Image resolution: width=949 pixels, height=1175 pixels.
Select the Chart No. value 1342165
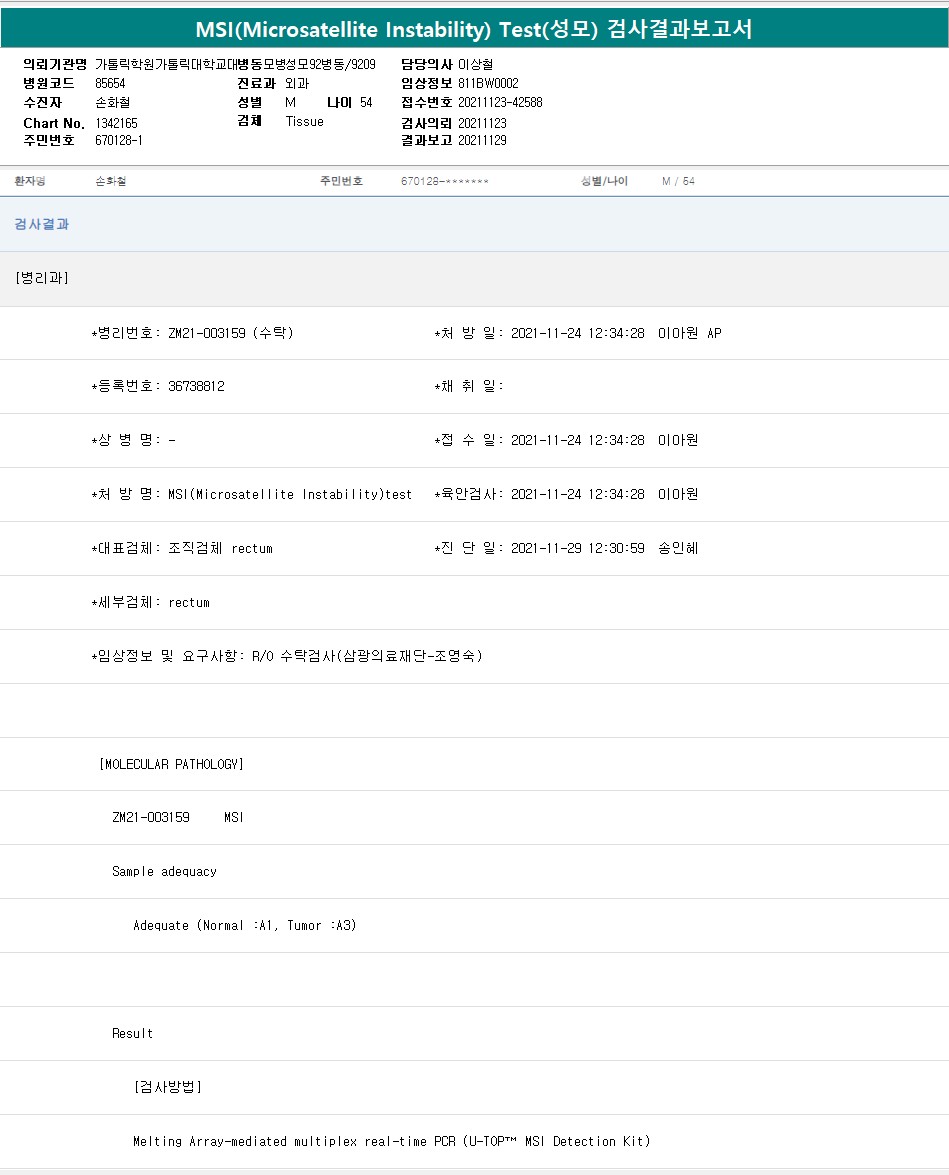click(116, 122)
